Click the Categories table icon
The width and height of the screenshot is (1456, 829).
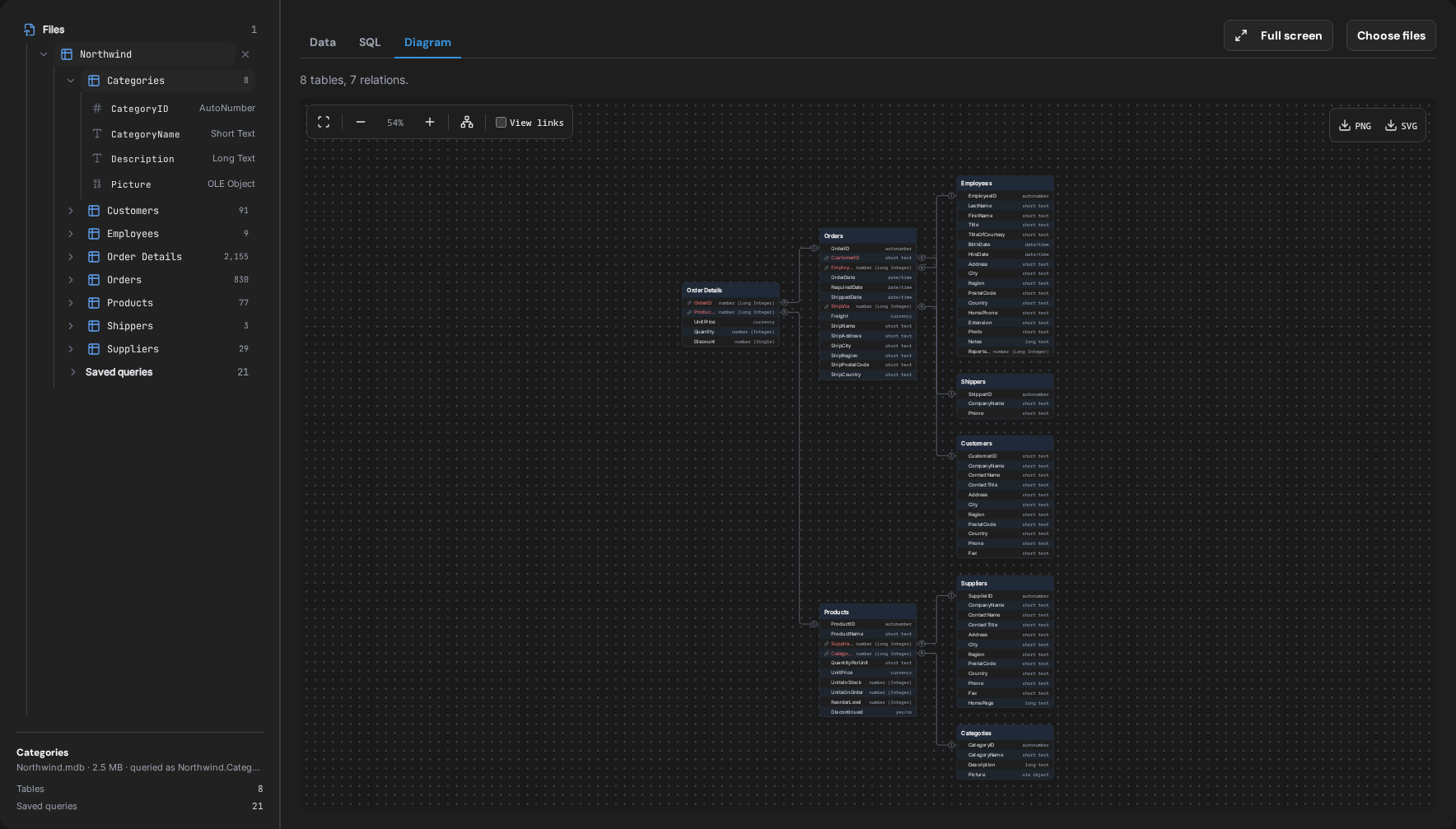[x=94, y=81]
